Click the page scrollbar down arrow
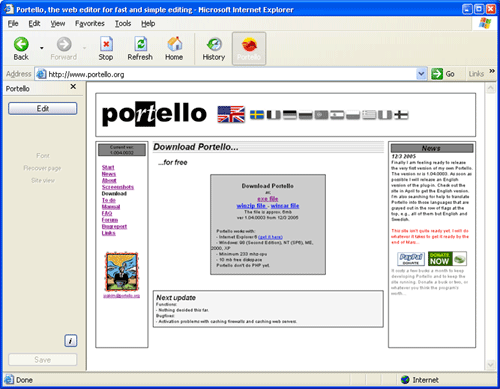 click(x=490, y=365)
